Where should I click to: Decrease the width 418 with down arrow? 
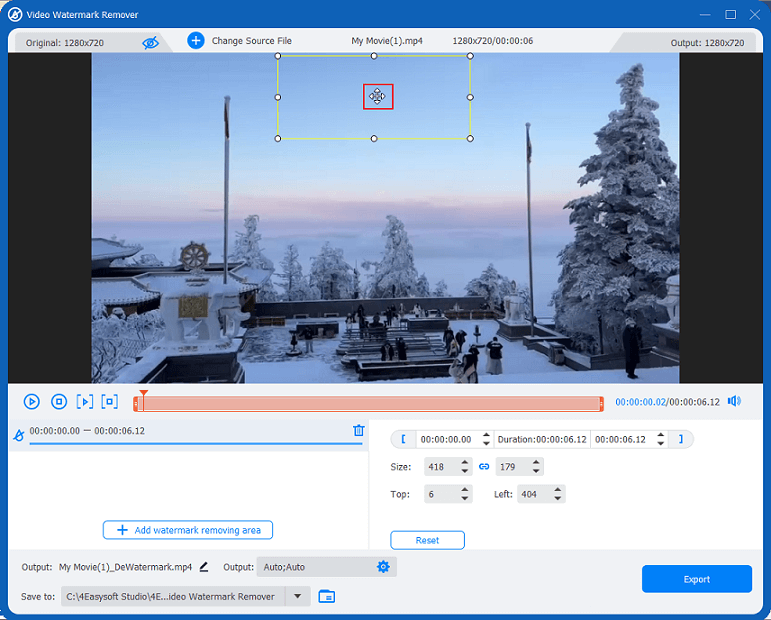(x=465, y=471)
